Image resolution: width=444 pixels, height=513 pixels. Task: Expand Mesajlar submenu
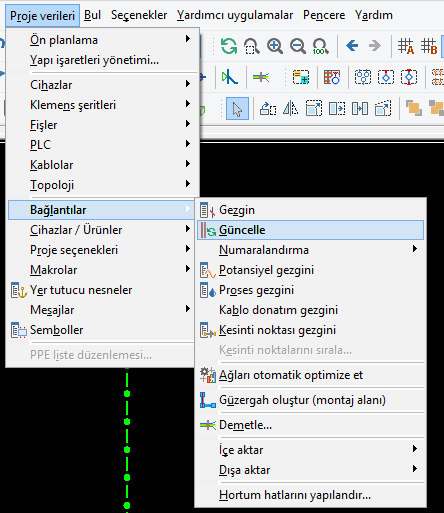click(101, 310)
